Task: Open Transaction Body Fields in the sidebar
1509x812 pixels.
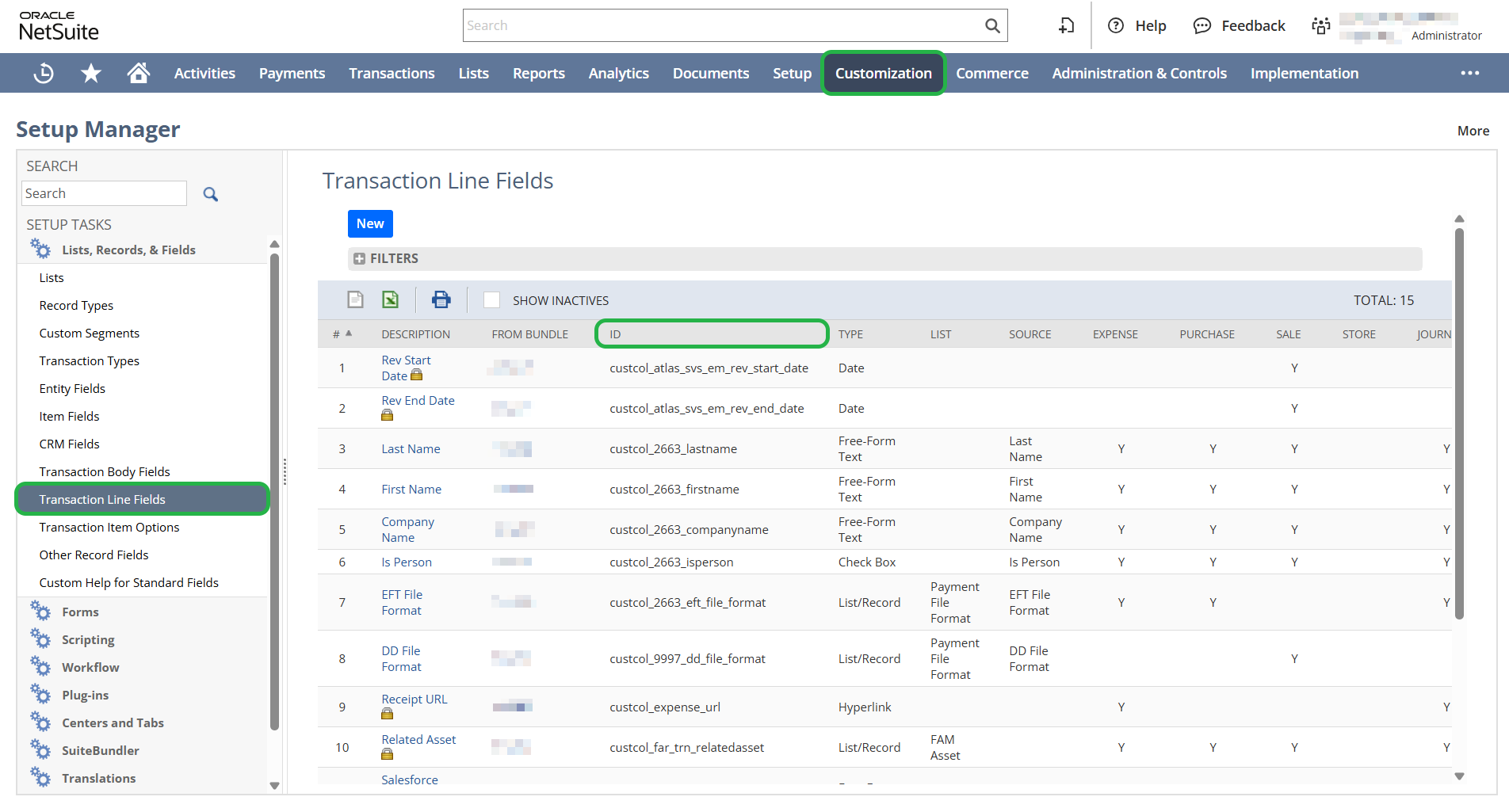Action: tap(105, 471)
